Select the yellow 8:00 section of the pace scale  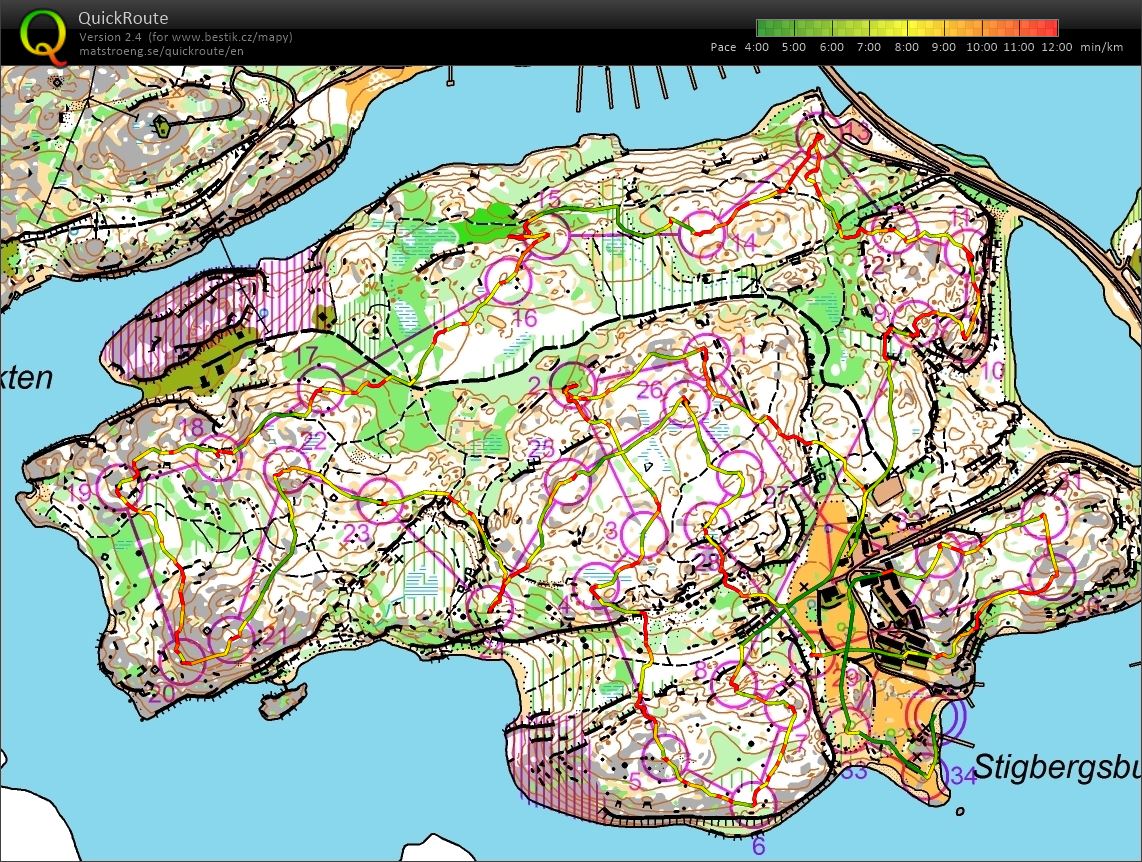(907, 28)
